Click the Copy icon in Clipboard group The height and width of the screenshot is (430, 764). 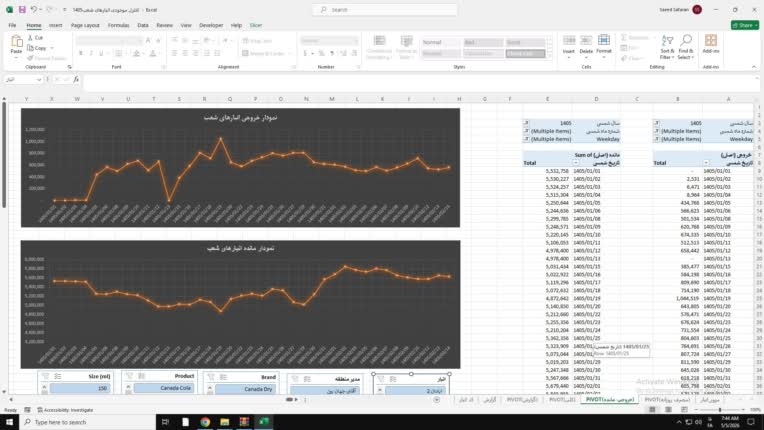31,48
